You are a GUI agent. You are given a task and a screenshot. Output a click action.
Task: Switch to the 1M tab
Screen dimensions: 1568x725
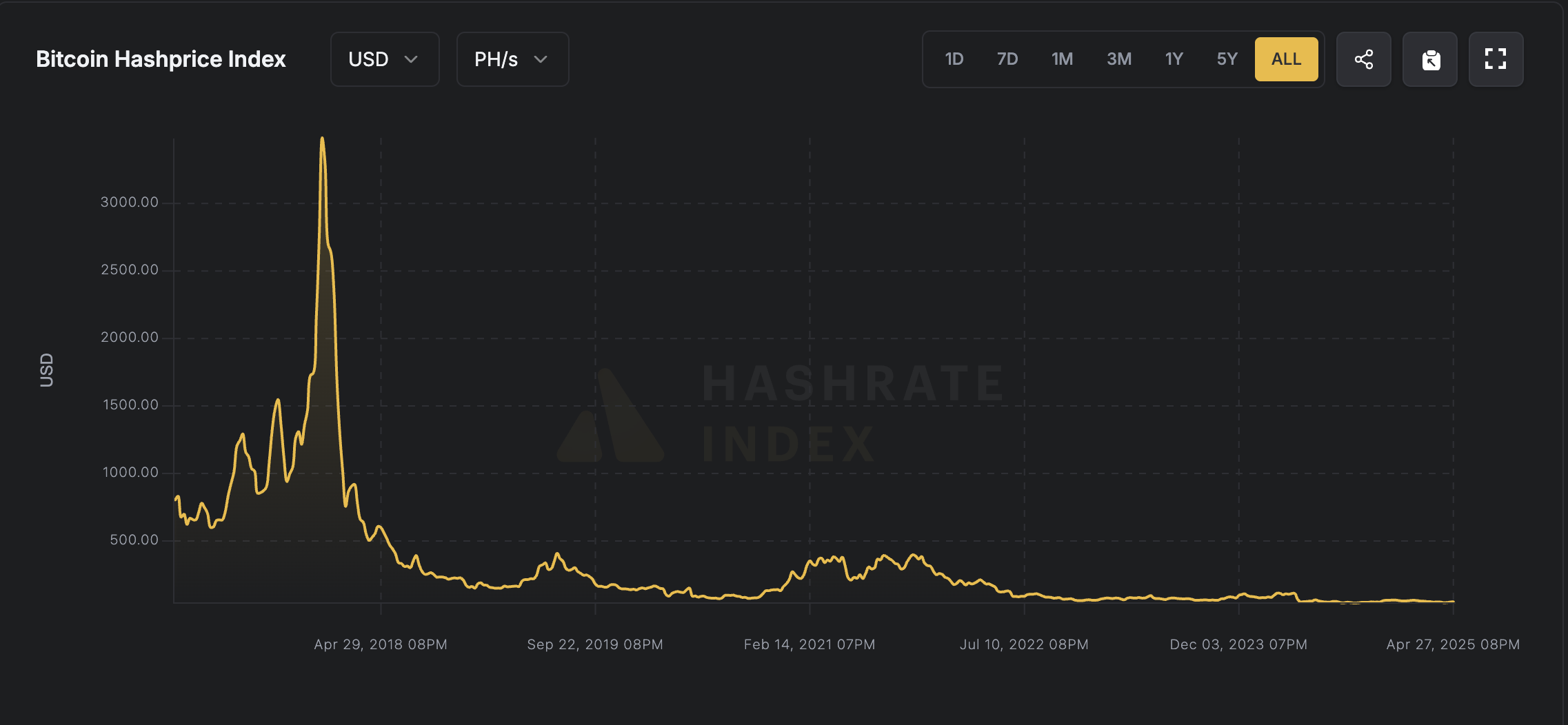click(x=1063, y=59)
